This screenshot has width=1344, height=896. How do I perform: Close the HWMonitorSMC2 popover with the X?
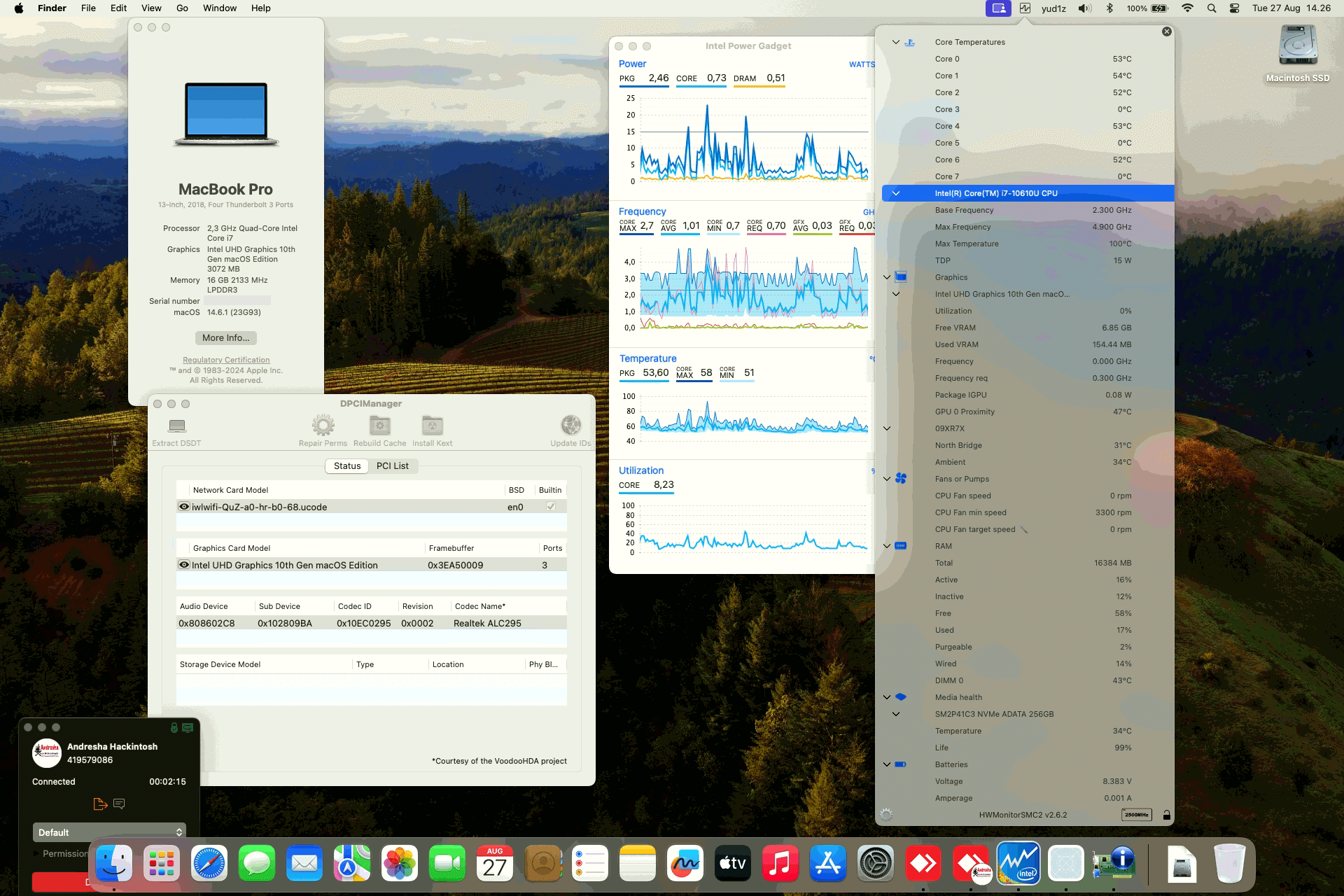[1166, 31]
